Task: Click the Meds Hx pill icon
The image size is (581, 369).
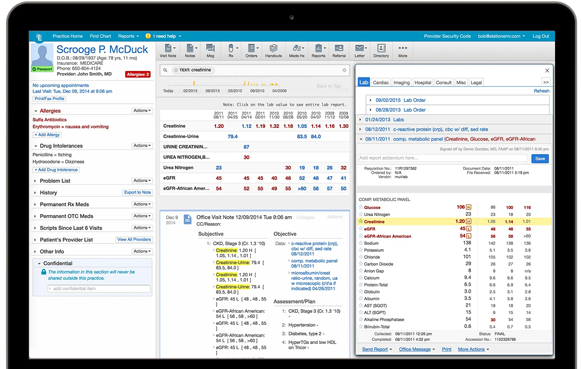Action: pyautogui.click(x=297, y=50)
